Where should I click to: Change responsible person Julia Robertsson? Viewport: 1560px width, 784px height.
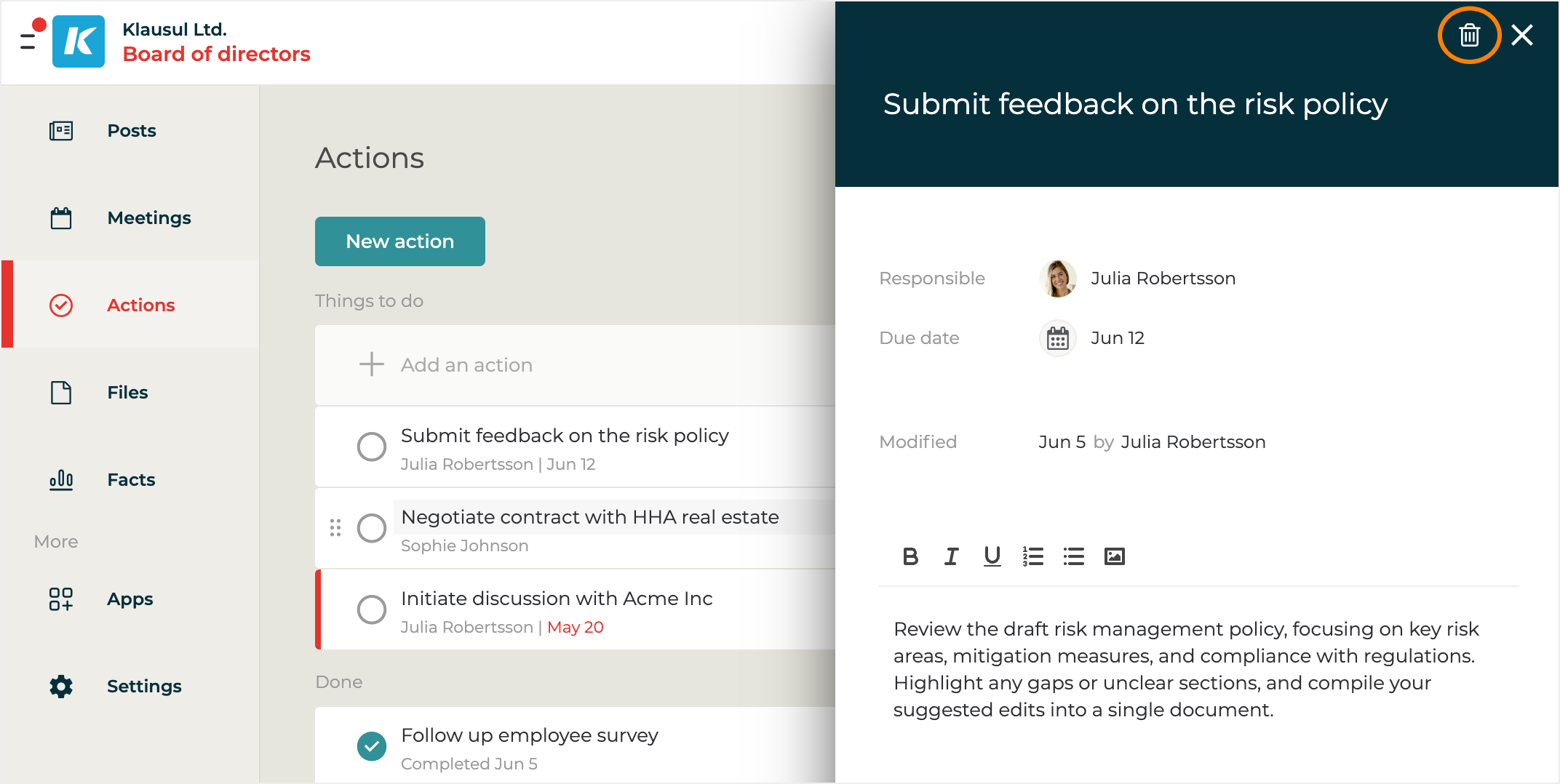click(x=1162, y=279)
